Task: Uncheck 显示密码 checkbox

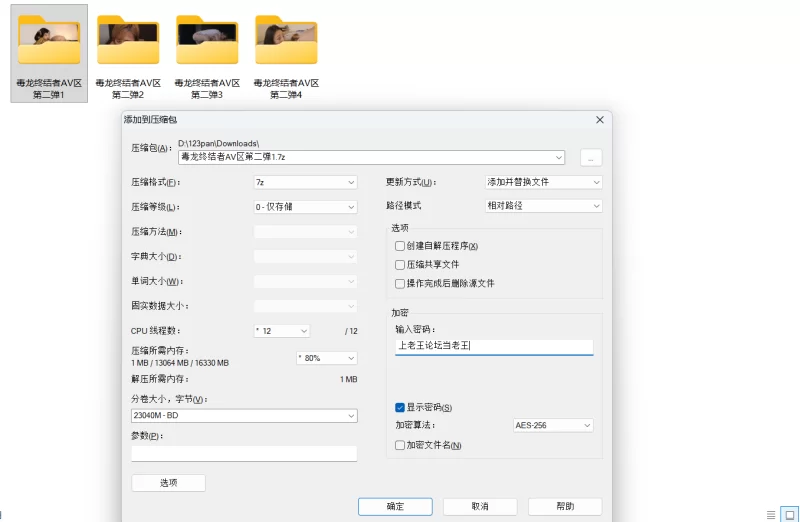Action: click(x=400, y=407)
